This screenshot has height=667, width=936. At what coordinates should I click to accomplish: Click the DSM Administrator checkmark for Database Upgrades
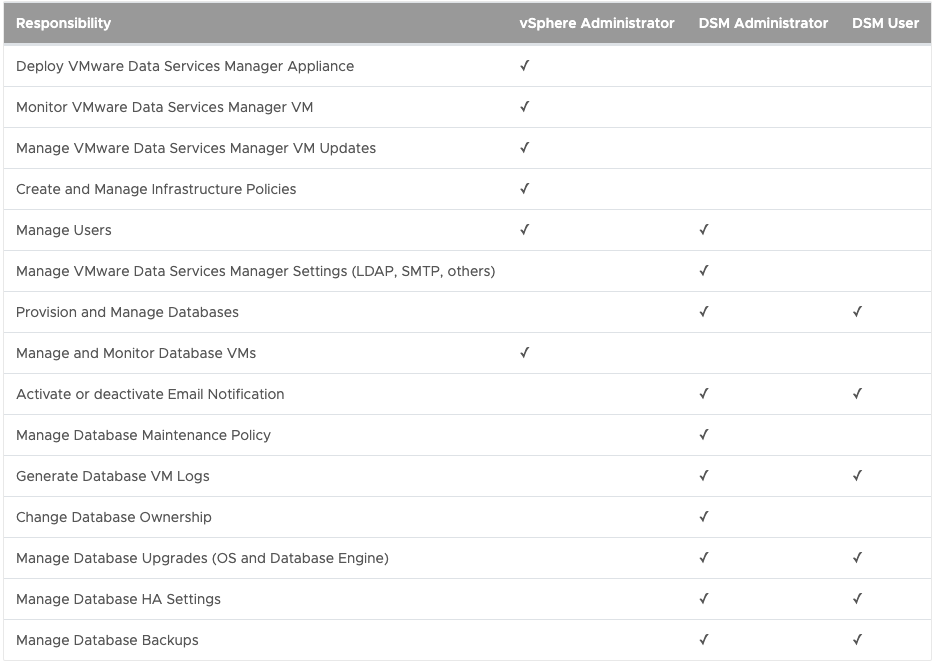[x=704, y=558]
